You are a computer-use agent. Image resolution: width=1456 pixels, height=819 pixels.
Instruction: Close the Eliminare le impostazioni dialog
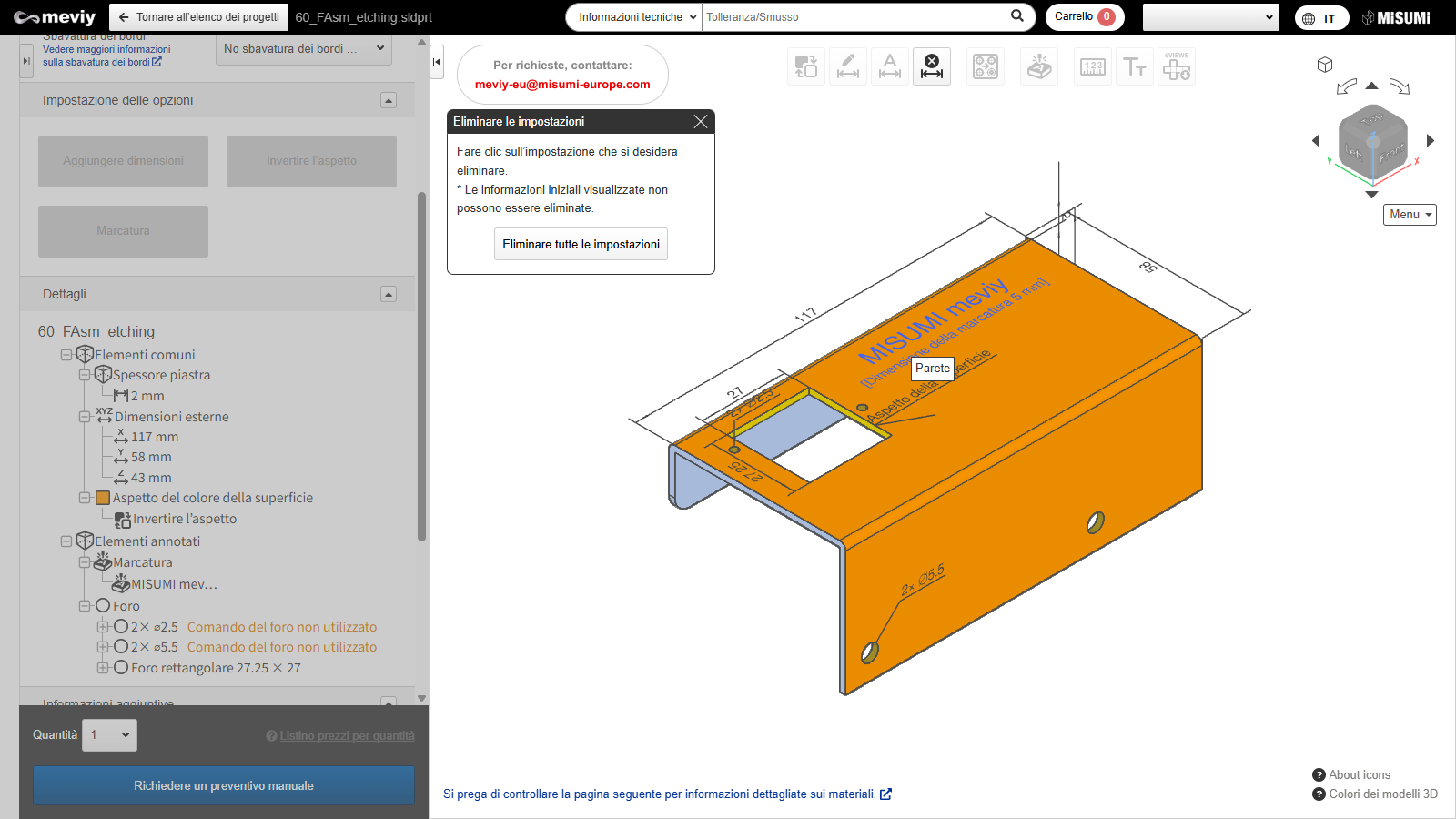coord(701,122)
